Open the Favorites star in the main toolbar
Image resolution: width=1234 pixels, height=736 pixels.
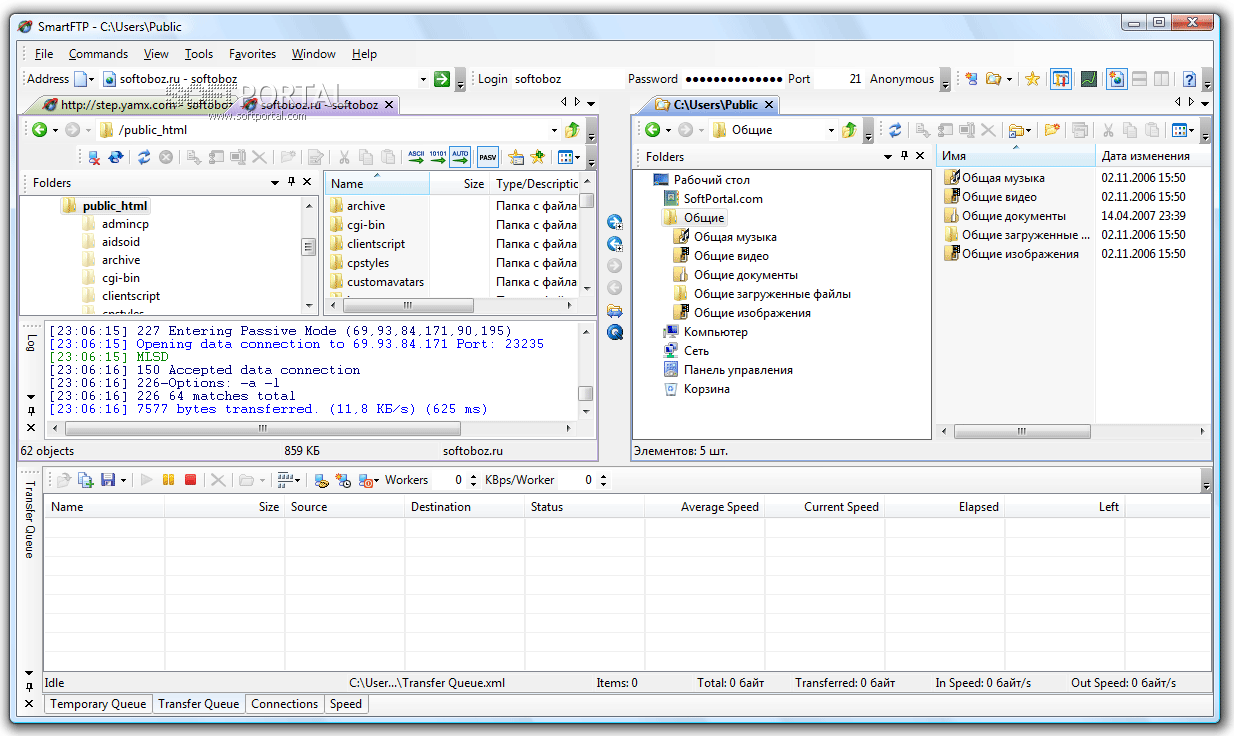coord(1032,79)
